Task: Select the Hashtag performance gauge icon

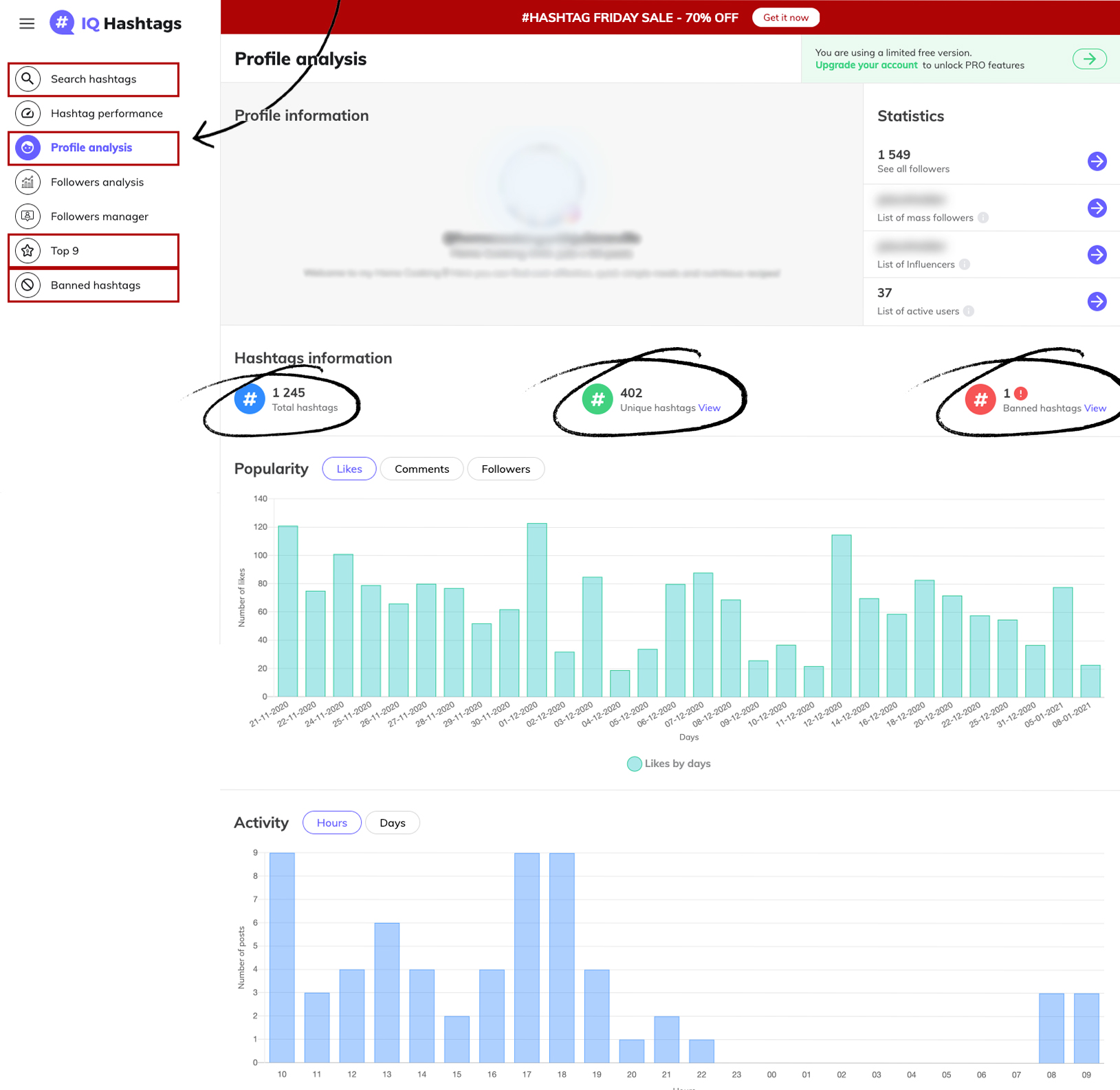Action: (x=28, y=113)
